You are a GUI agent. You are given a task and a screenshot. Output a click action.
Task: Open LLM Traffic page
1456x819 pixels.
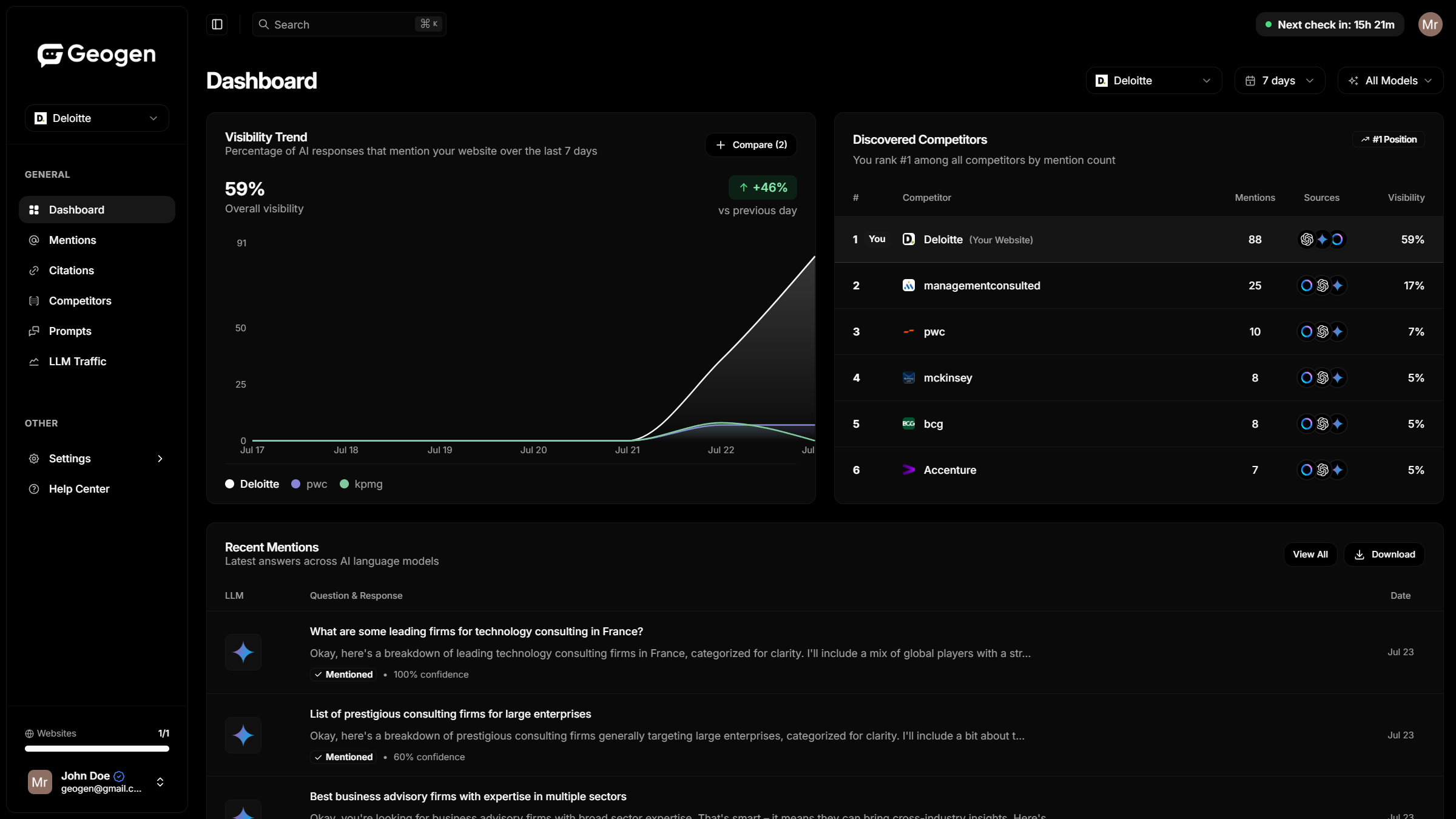97,362
